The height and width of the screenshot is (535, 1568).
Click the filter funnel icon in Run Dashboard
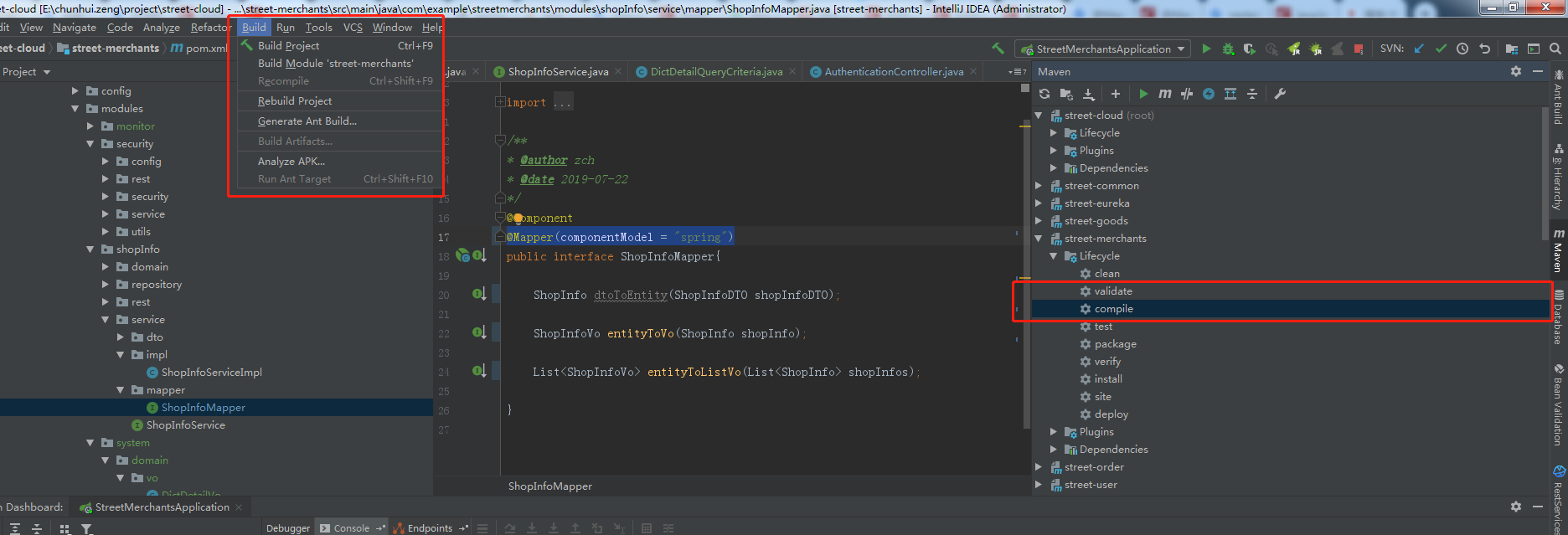coord(86,528)
